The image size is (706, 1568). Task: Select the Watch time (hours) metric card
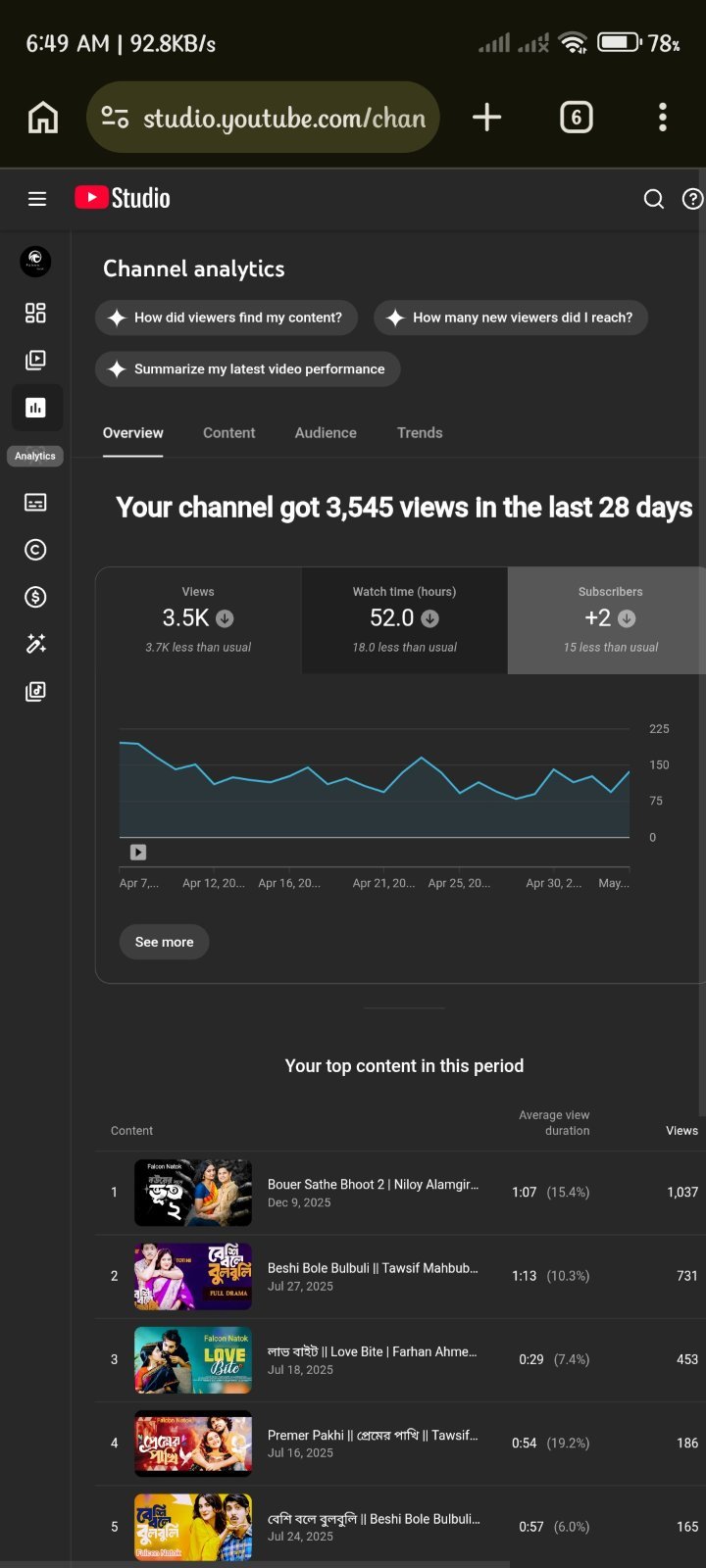tap(404, 620)
